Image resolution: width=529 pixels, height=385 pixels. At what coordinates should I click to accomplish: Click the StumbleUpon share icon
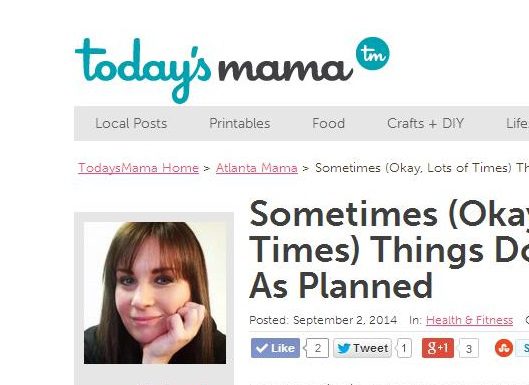point(504,348)
